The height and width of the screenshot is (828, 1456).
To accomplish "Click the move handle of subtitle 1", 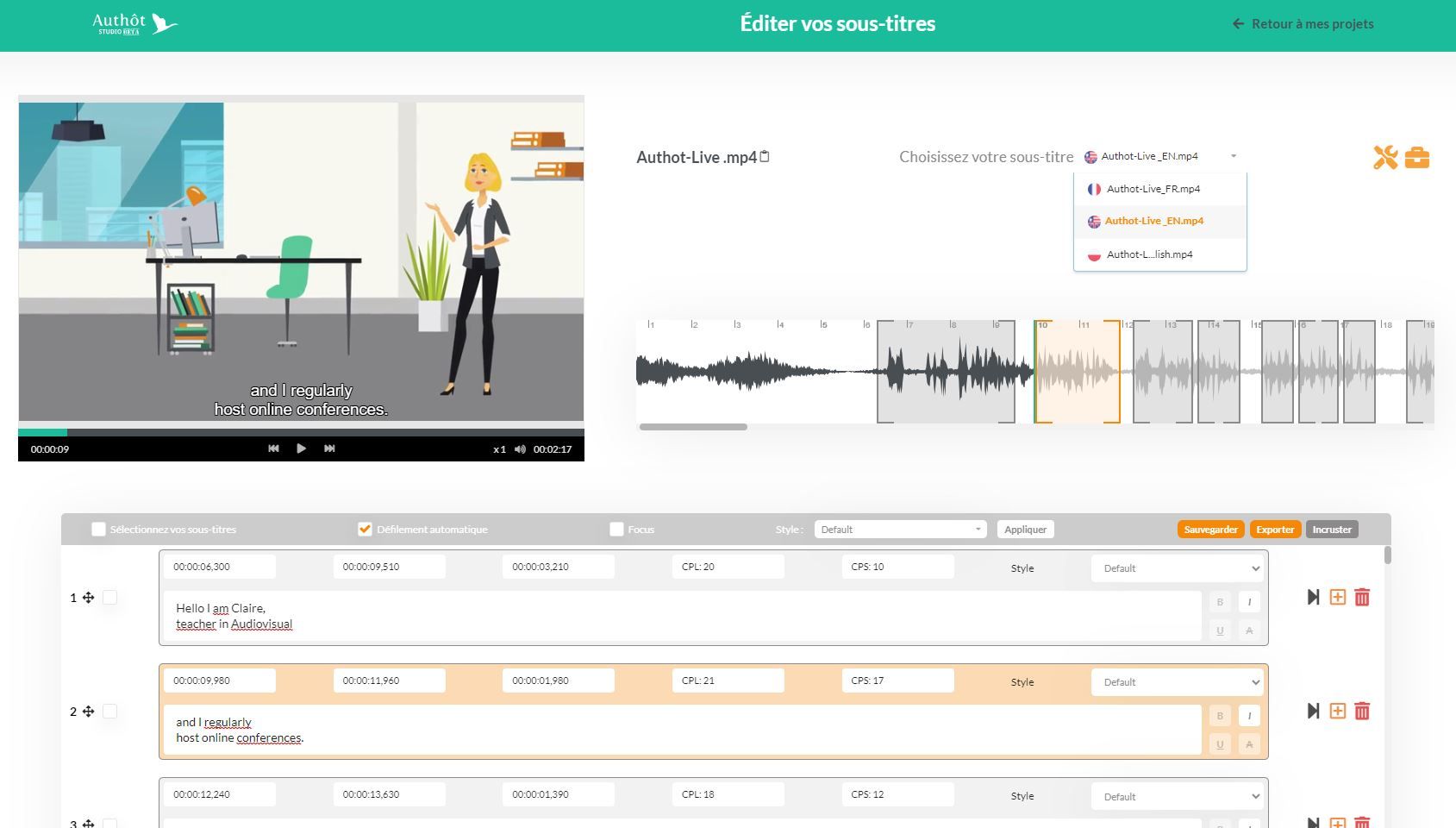I will coord(88,597).
